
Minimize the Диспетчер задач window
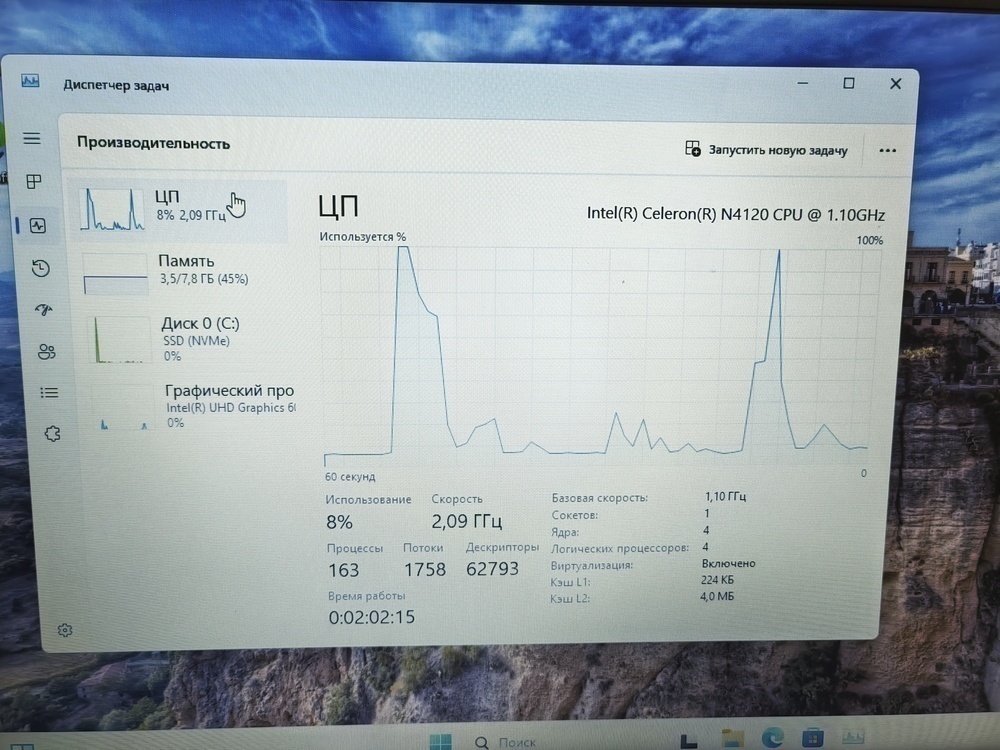[803, 83]
